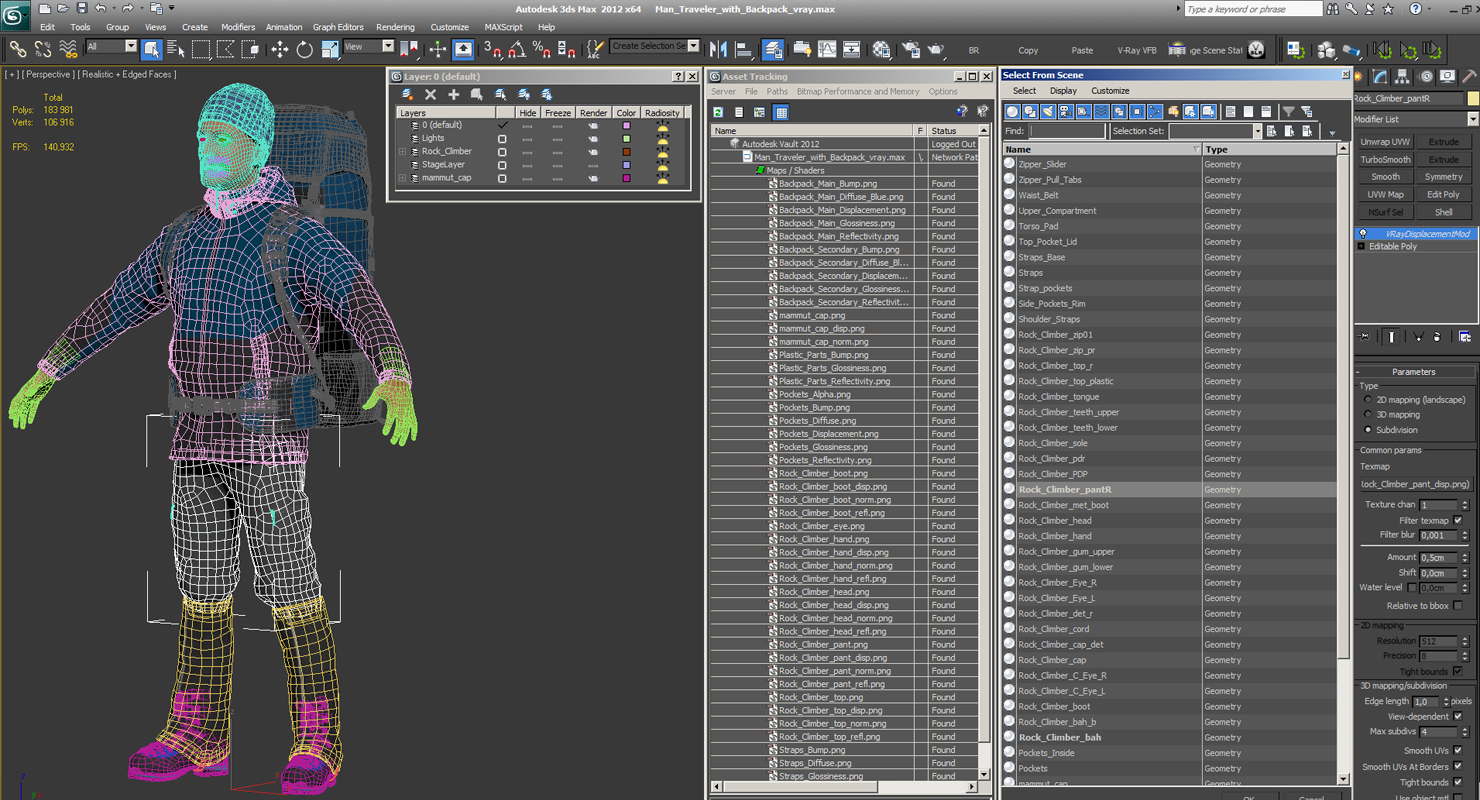
Task: Select the Link tool in main toolbar
Action: [18, 49]
